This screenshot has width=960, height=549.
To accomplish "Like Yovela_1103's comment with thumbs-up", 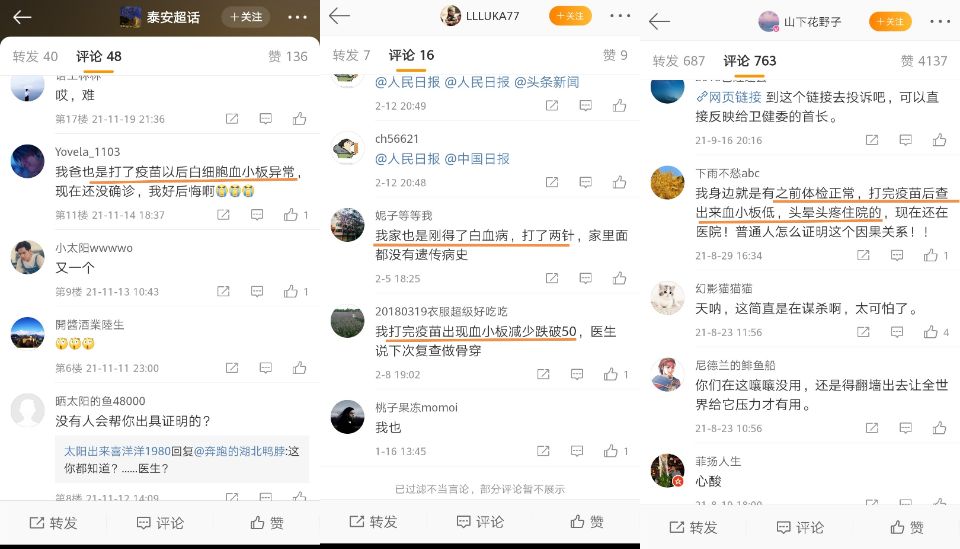I will pyautogui.click(x=291, y=215).
